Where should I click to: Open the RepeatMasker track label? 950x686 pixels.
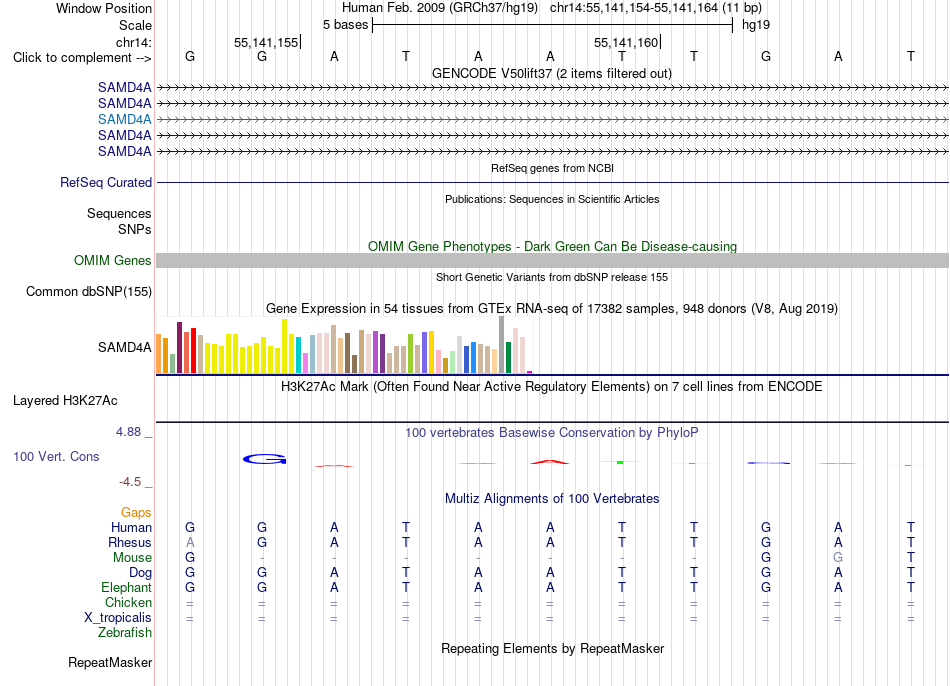[110, 662]
